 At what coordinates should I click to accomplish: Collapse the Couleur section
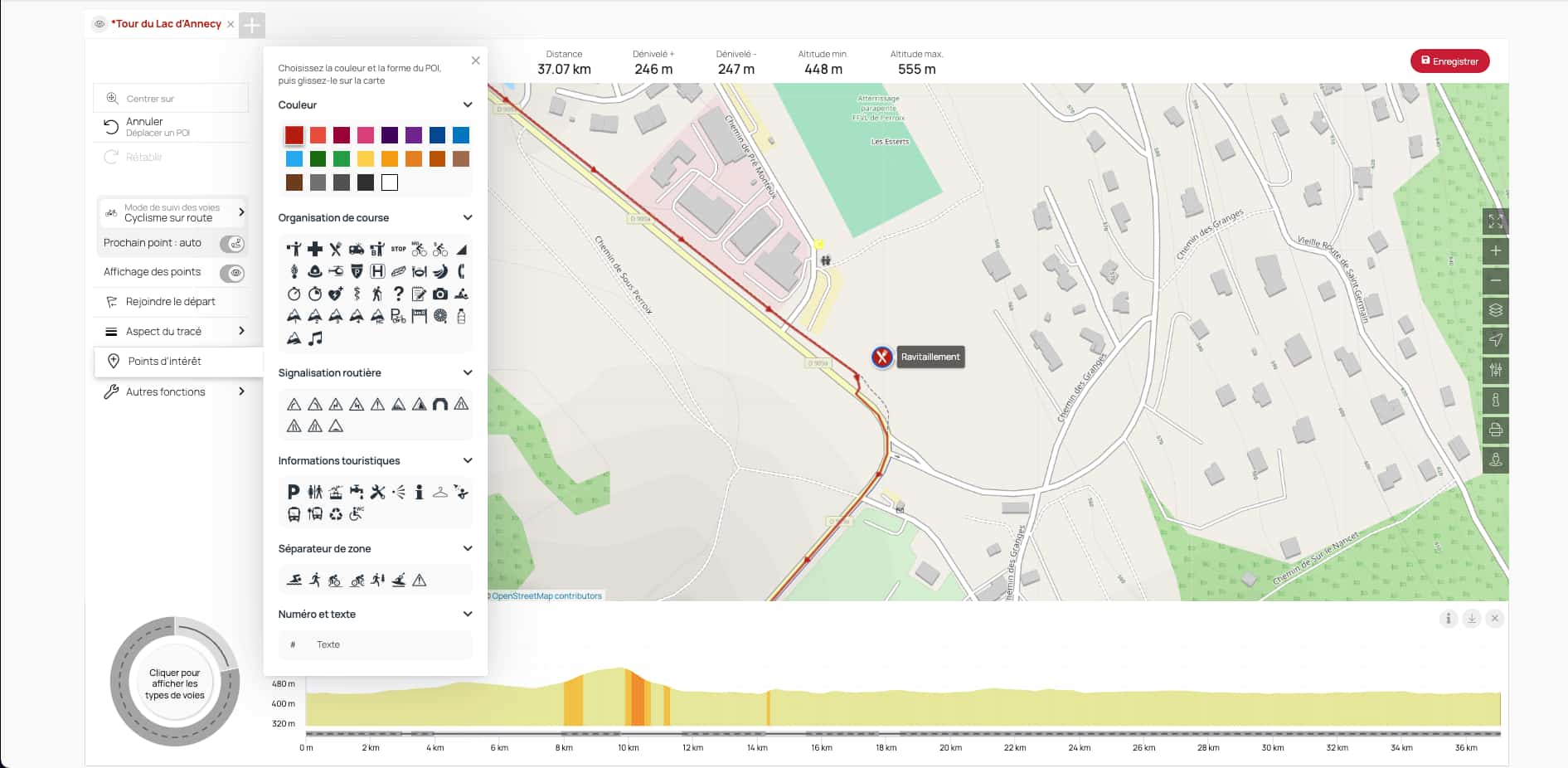point(468,105)
